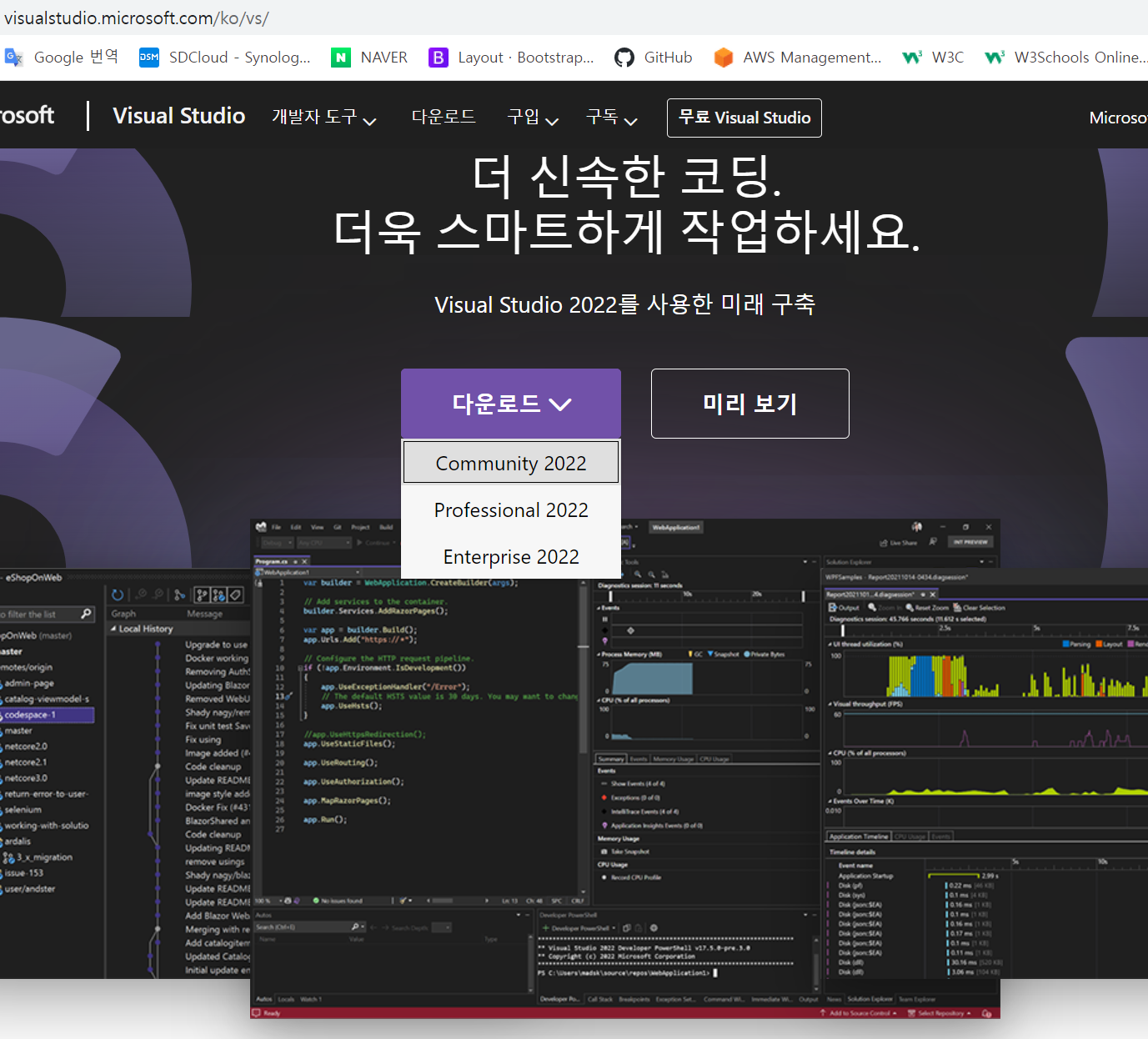
Task: Go to Visual Studio home link
Action: pos(179,116)
